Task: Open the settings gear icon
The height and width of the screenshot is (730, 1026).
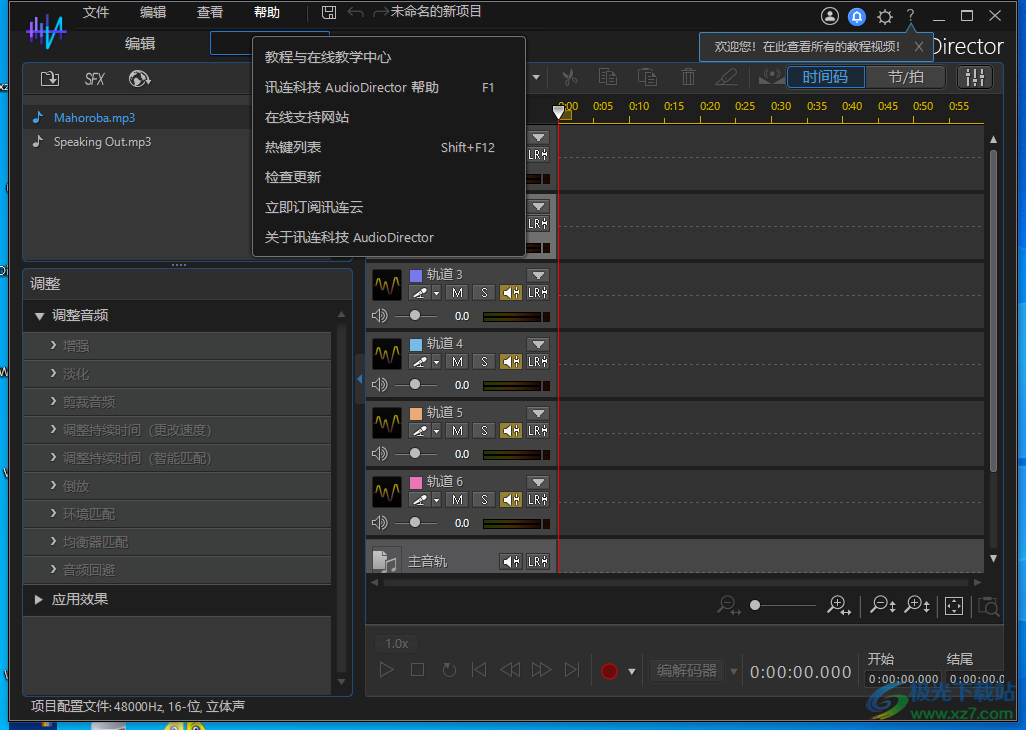Action: (x=885, y=16)
